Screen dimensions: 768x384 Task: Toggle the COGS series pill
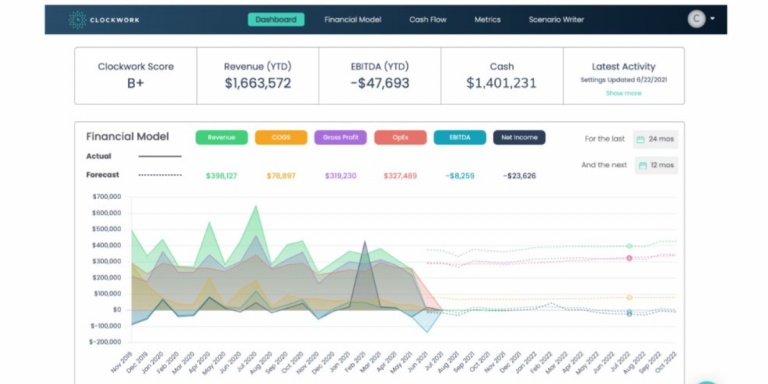pyautogui.click(x=281, y=138)
